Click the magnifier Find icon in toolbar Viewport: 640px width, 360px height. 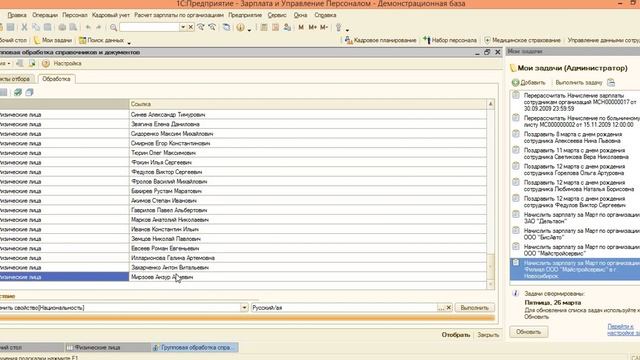tap(113, 27)
